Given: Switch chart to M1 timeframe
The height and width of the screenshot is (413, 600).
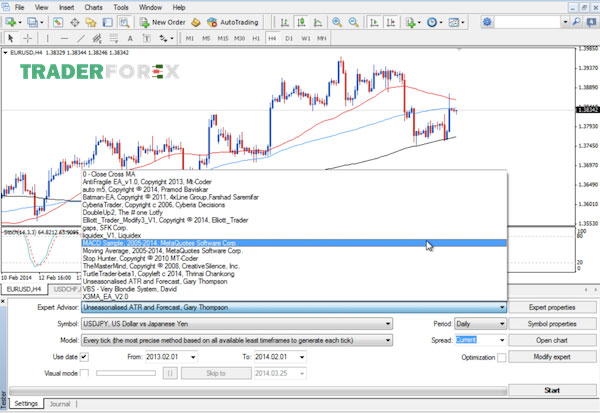Looking at the screenshot, I should click(190, 38).
